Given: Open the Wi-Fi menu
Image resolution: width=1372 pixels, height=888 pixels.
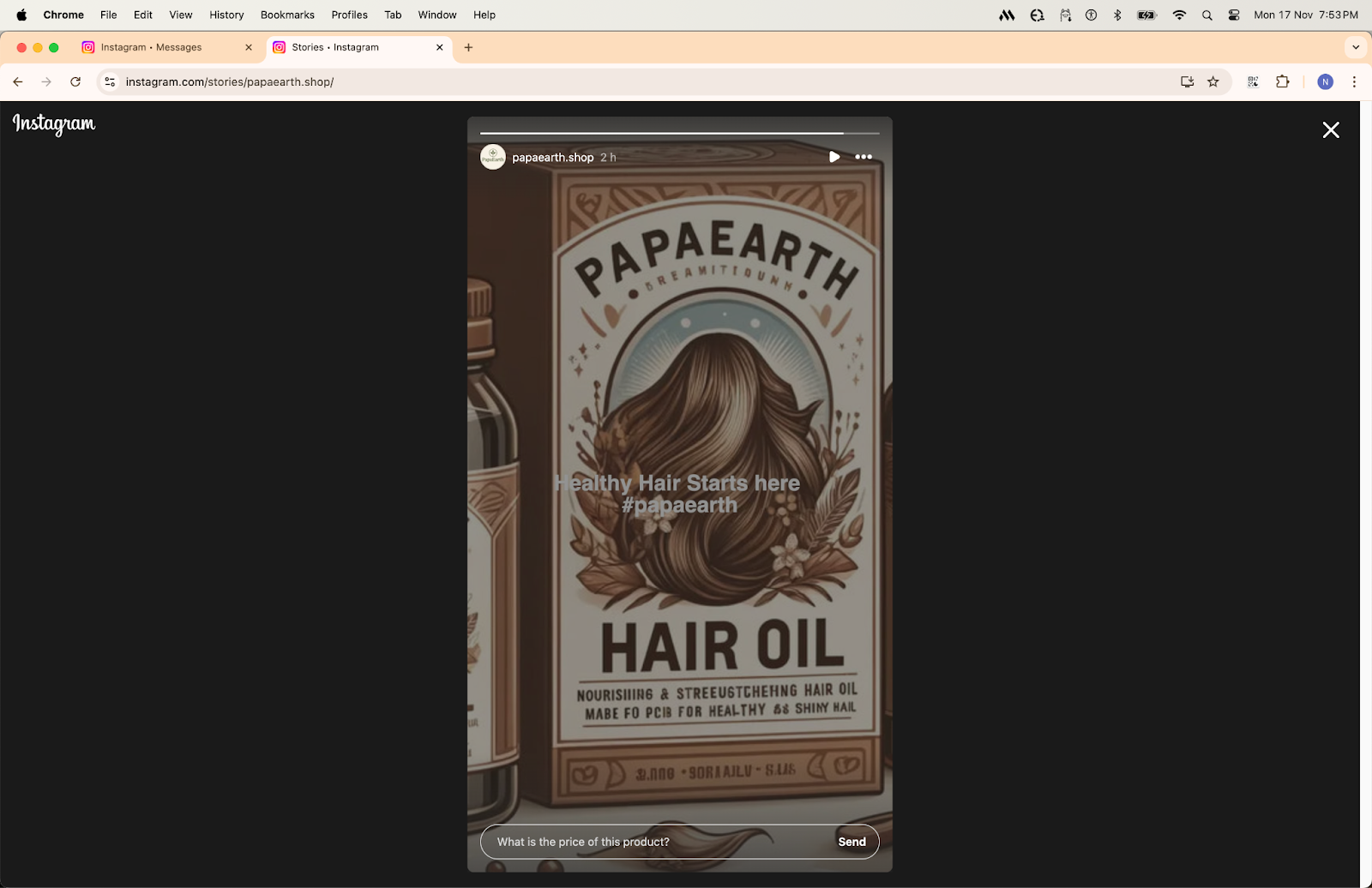Looking at the screenshot, I should tap(1180, 15).
